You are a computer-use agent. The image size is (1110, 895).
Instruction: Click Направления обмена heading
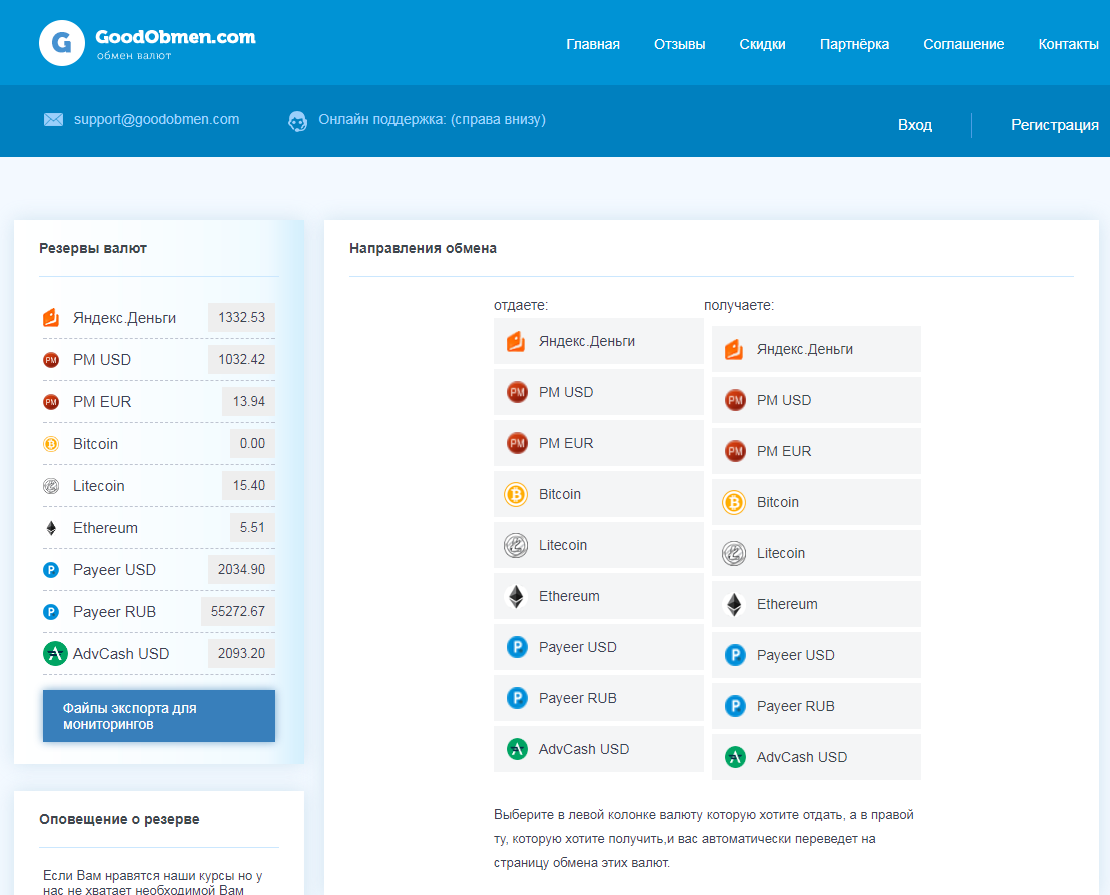tap(423, 249)
